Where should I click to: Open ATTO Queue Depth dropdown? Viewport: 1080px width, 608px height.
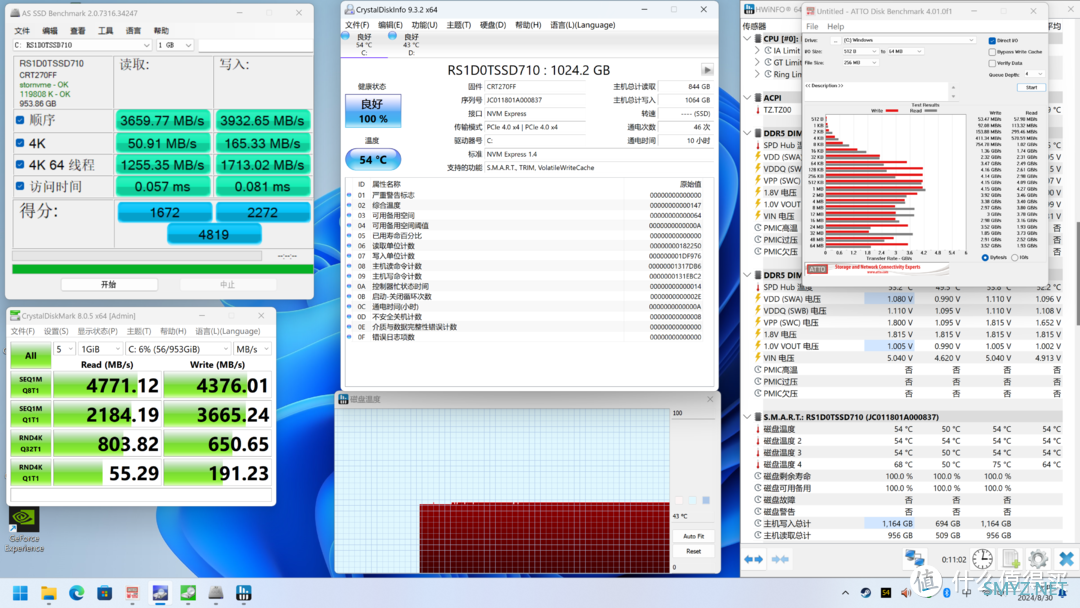[1034, 74]
